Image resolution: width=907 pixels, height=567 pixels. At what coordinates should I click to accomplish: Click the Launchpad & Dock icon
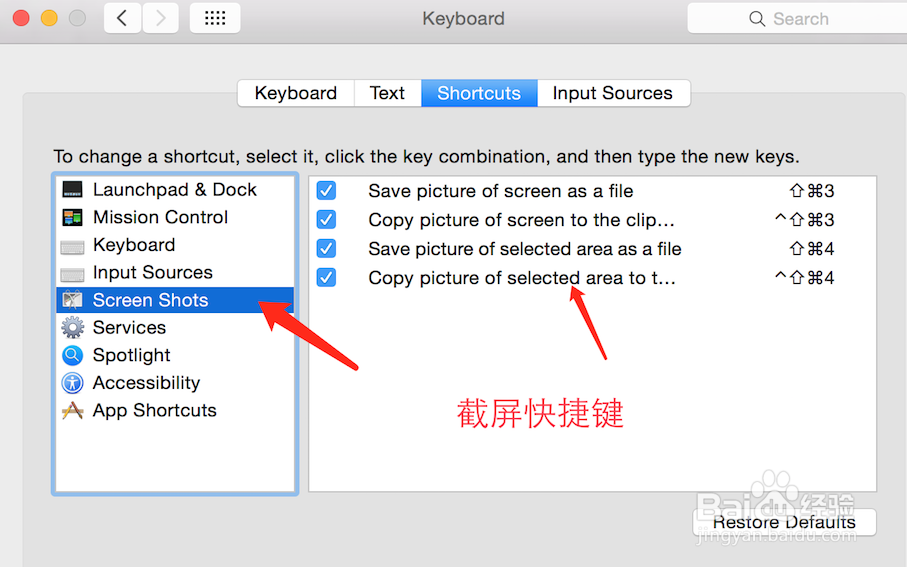pos(72,190)
